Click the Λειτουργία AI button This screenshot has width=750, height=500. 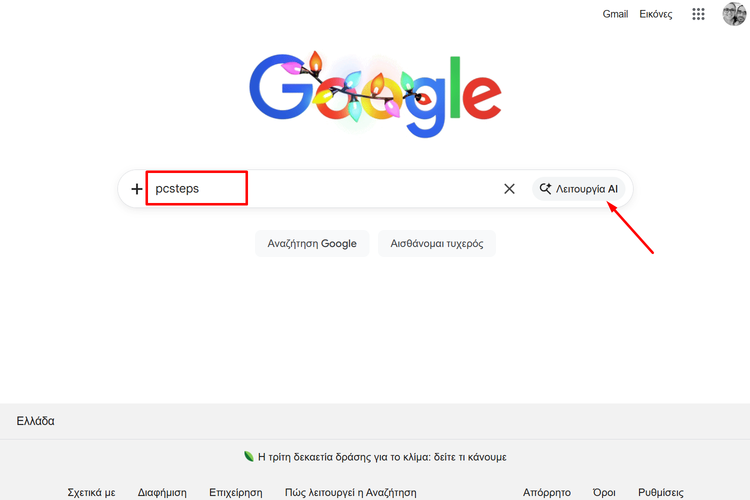tap(578, 189)
